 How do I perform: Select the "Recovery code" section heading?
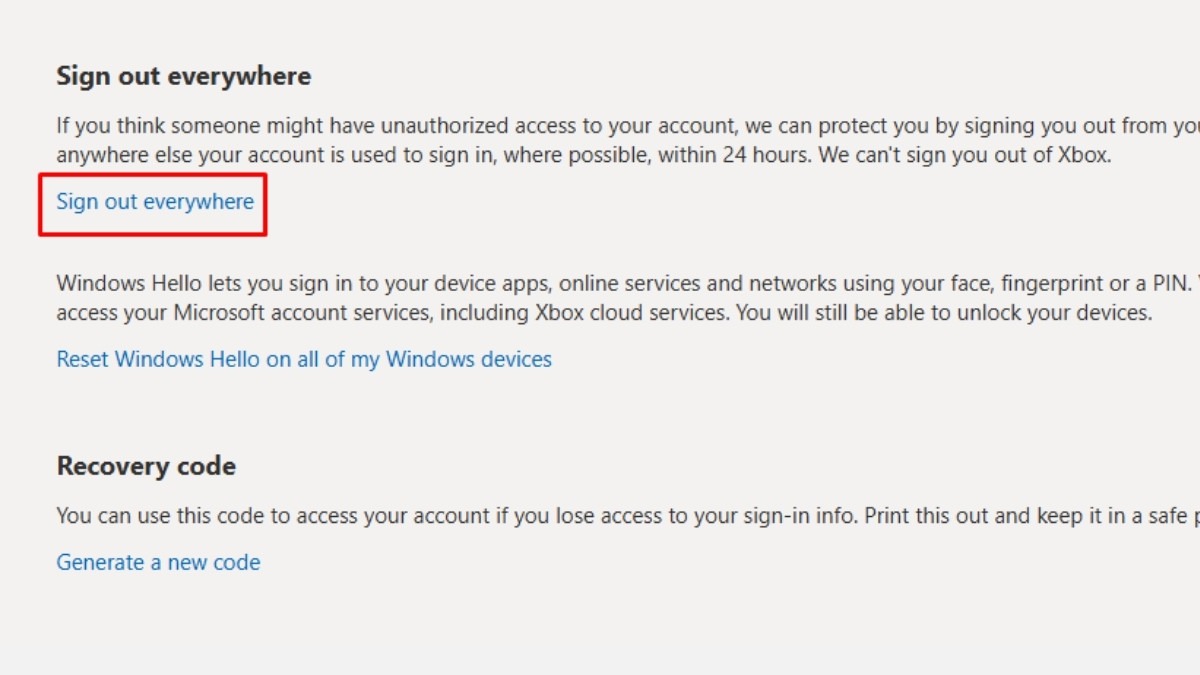click(146, 466)
